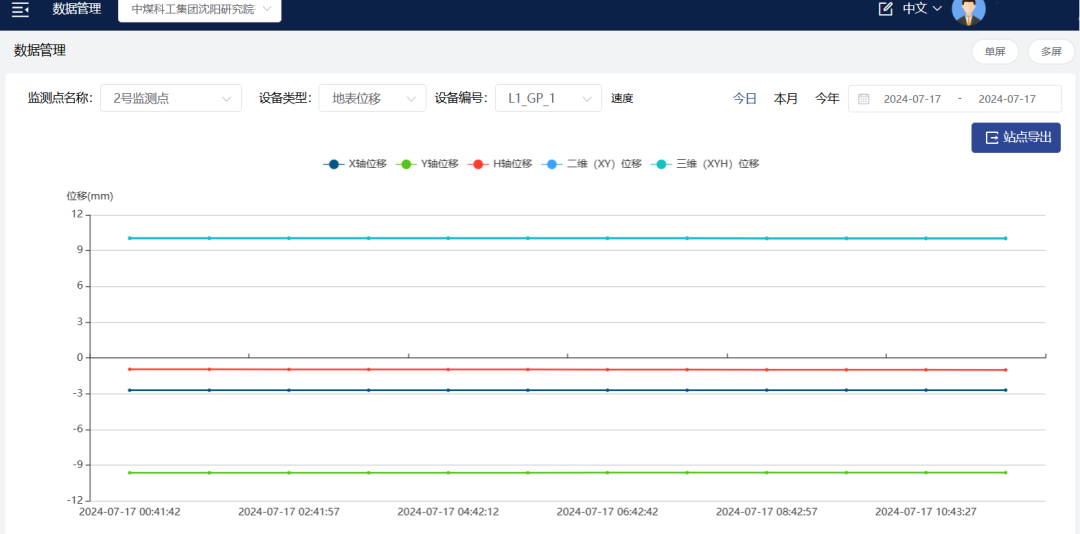The image size is (1080, 534).
Task: Click the 站点导出 export button
Action: 1016,138
